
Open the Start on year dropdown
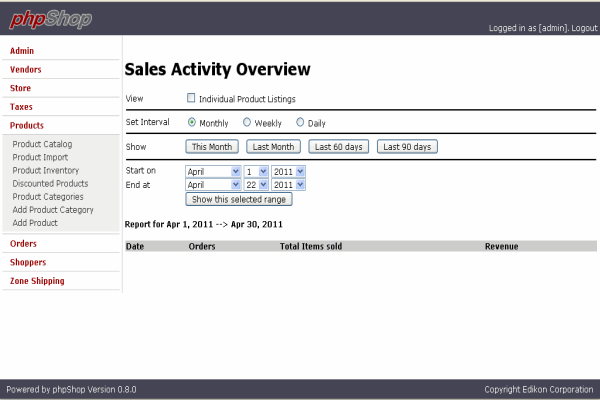pyautogui.click(x=288, y=171)
